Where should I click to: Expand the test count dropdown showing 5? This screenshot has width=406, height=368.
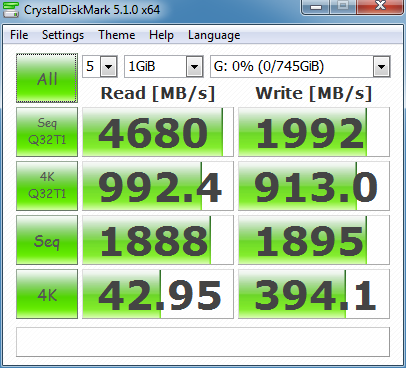tap(108, 67)
